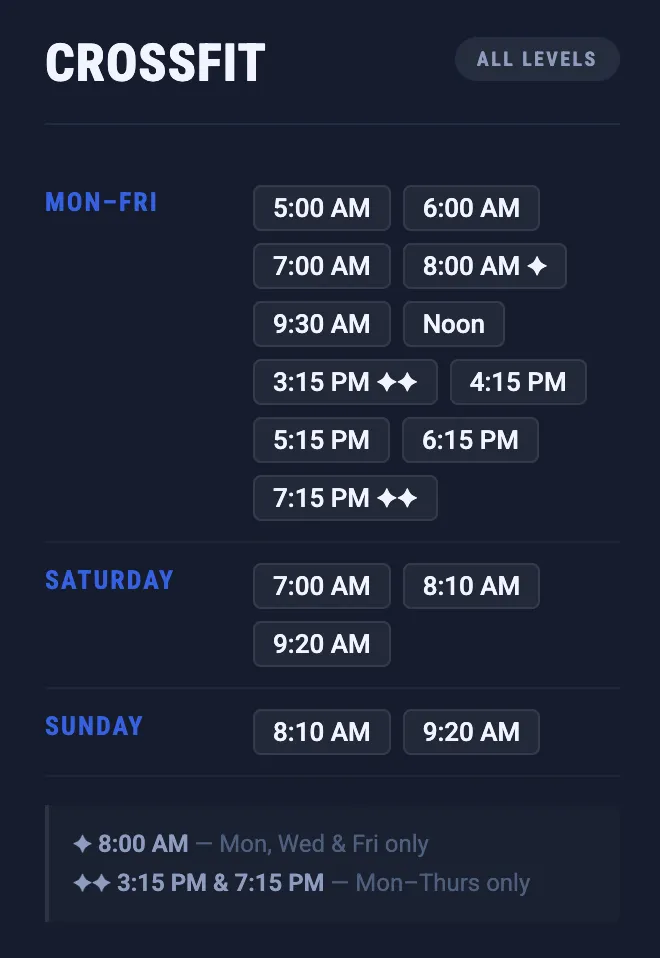Select the 3:15 PM double-star slot
Screen dimensions: 660x958
click(345, 382)
